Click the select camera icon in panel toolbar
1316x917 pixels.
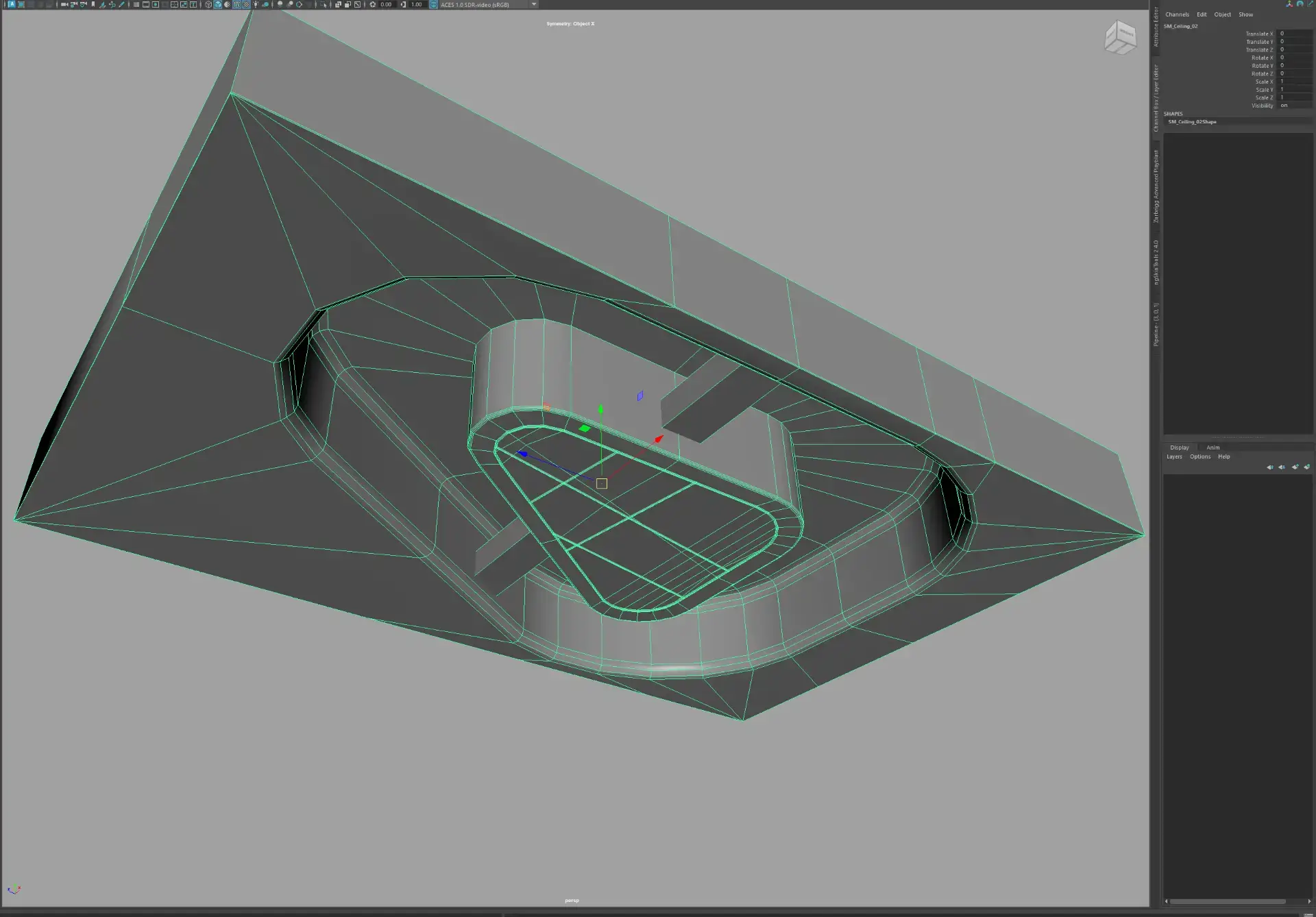[64, 4]
